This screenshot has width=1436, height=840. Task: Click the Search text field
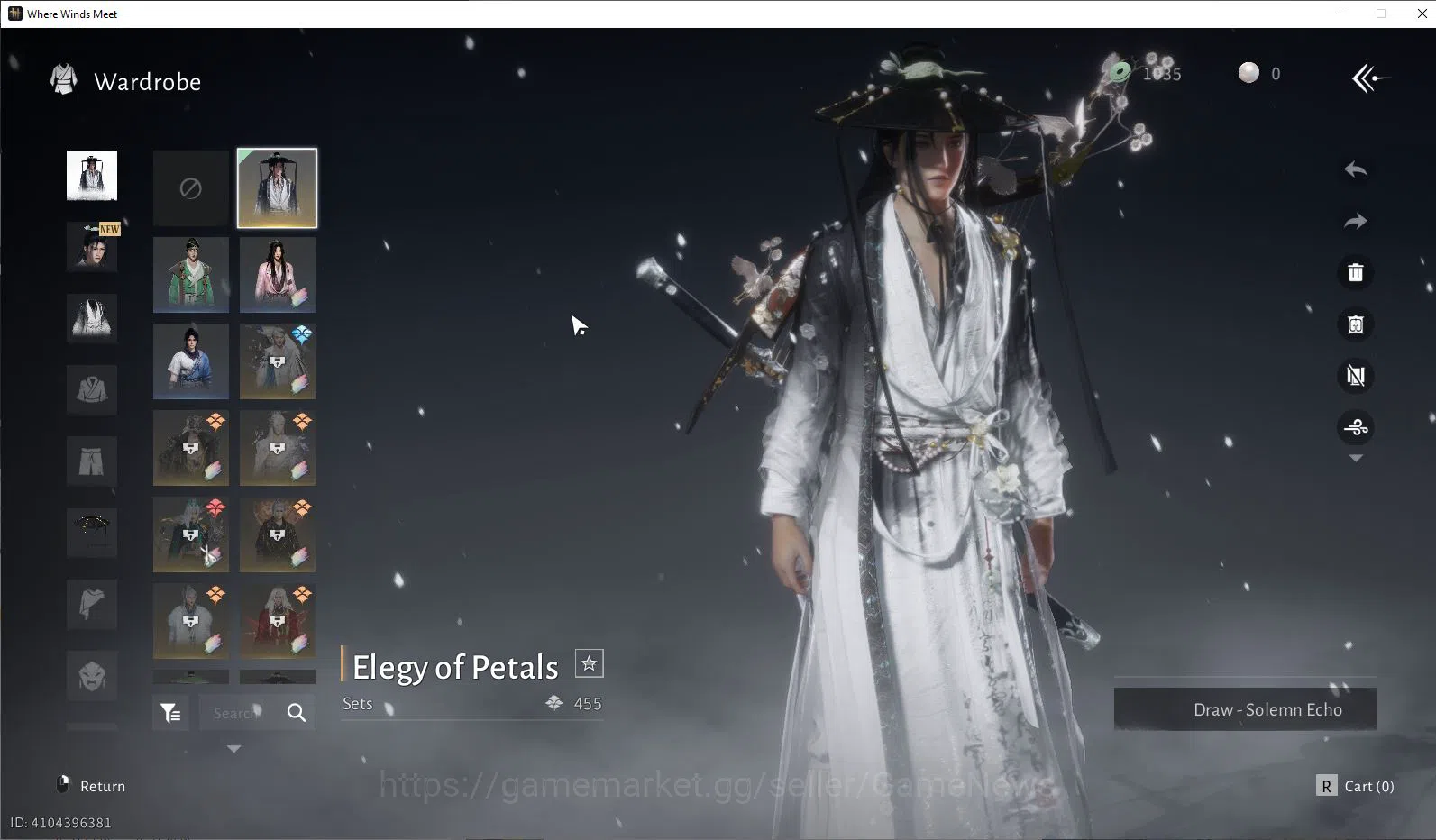(x=238, y=713)
